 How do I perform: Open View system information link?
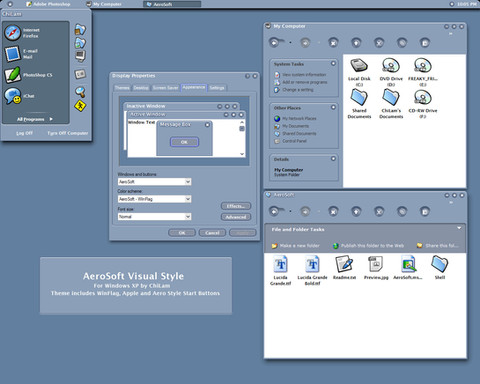click(300, 75)
